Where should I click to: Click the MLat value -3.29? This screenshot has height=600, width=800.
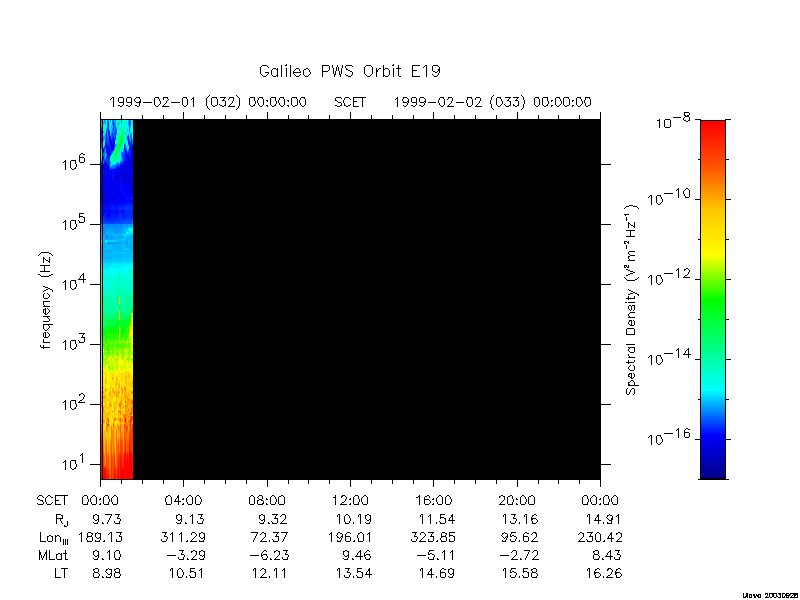pos(186,555)
